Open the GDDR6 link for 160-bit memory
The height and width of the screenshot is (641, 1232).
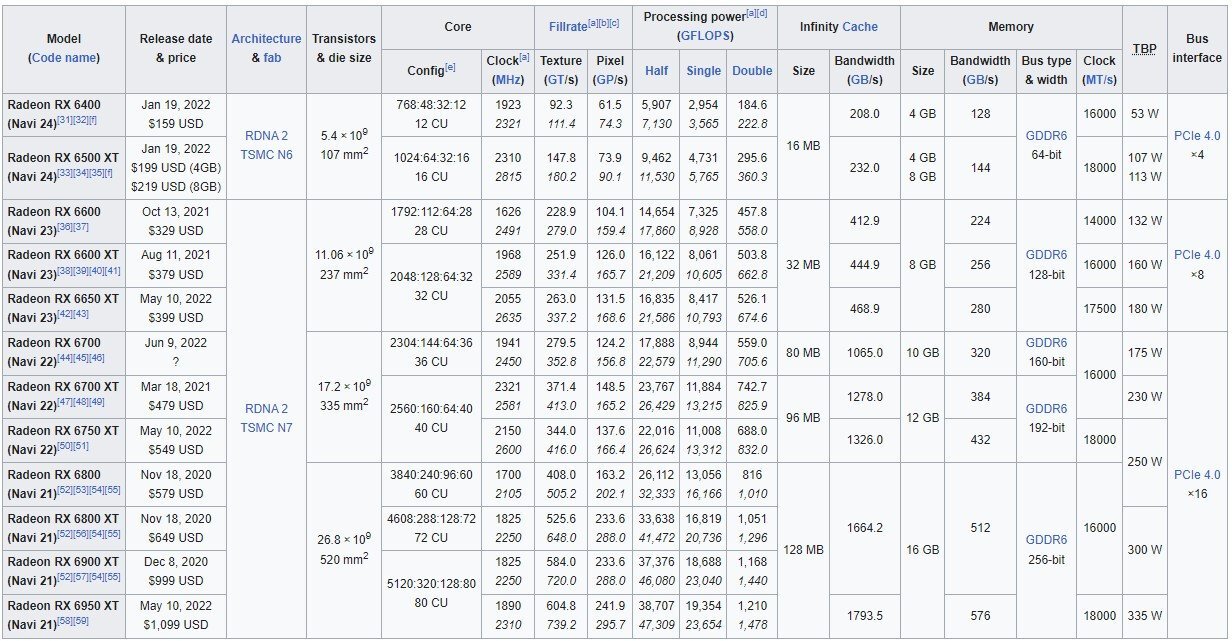(1046, 343)
